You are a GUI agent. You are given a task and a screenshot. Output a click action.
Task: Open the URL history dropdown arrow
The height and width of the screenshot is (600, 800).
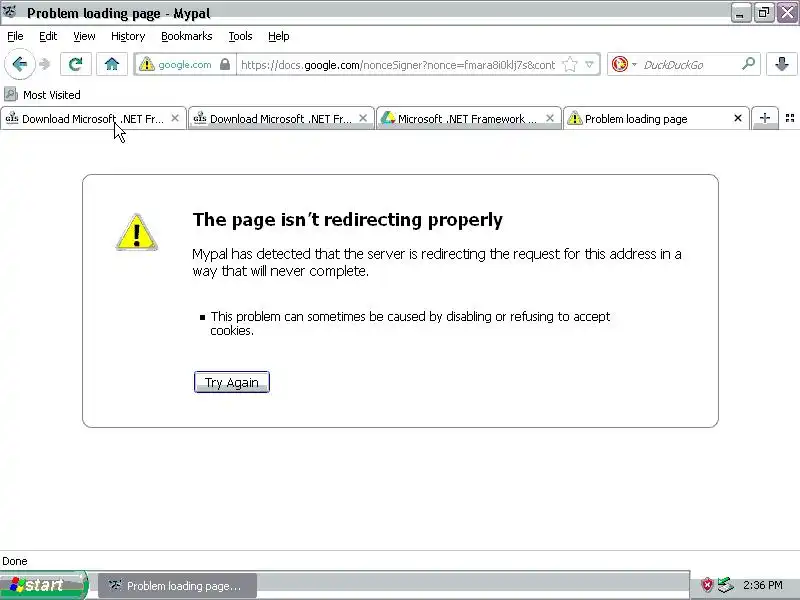tap(589, 64)
